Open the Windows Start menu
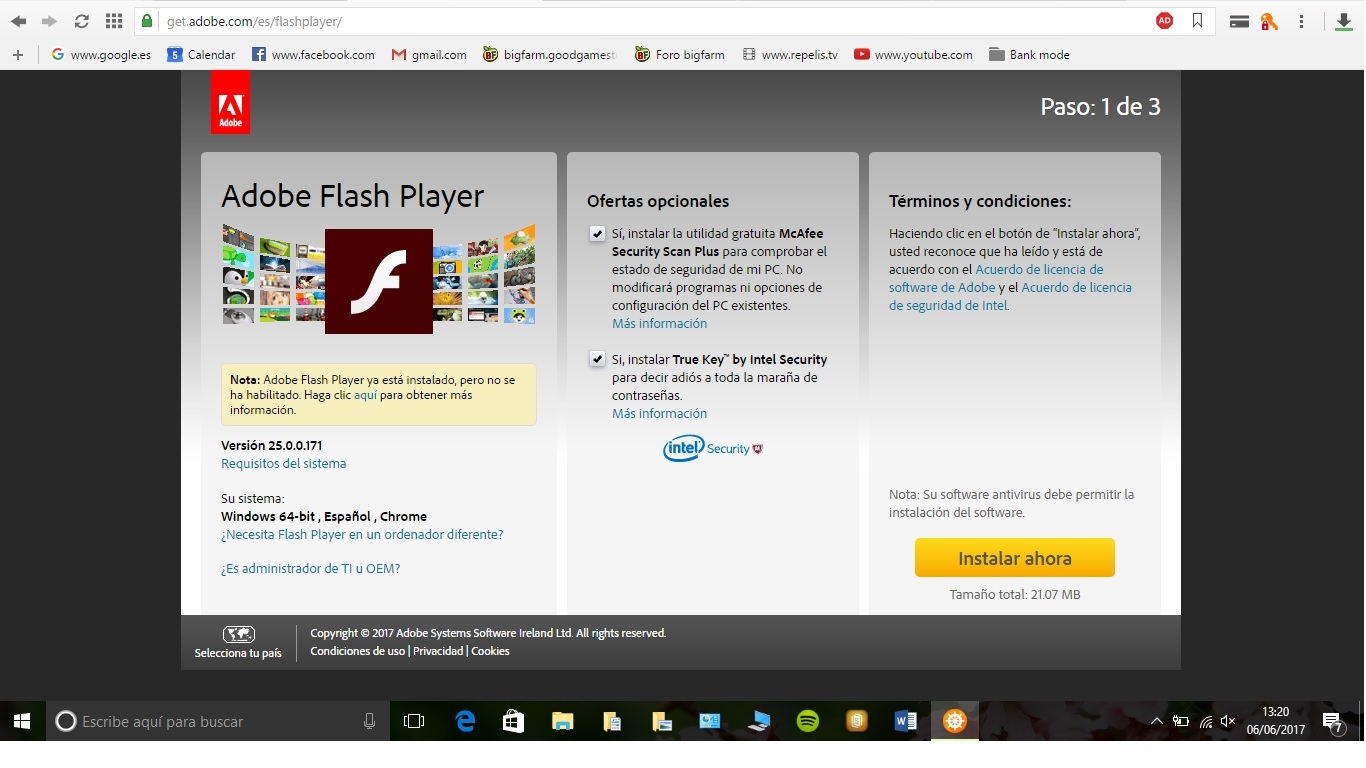This screenshot has width=1366, height=768. coord(22,721)
